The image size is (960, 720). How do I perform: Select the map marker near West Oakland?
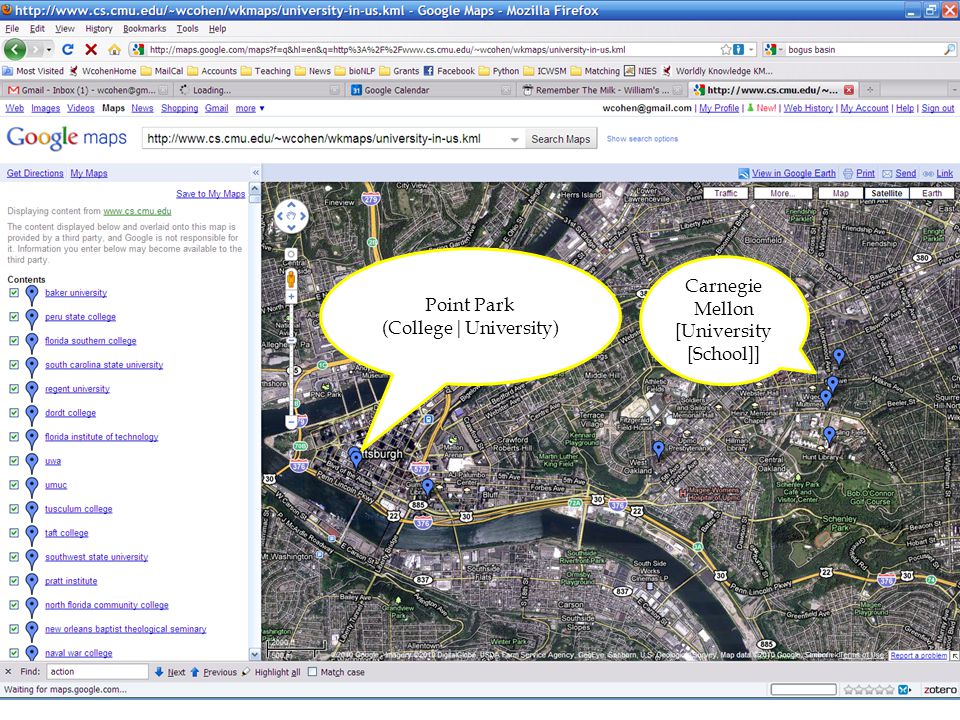658,450
